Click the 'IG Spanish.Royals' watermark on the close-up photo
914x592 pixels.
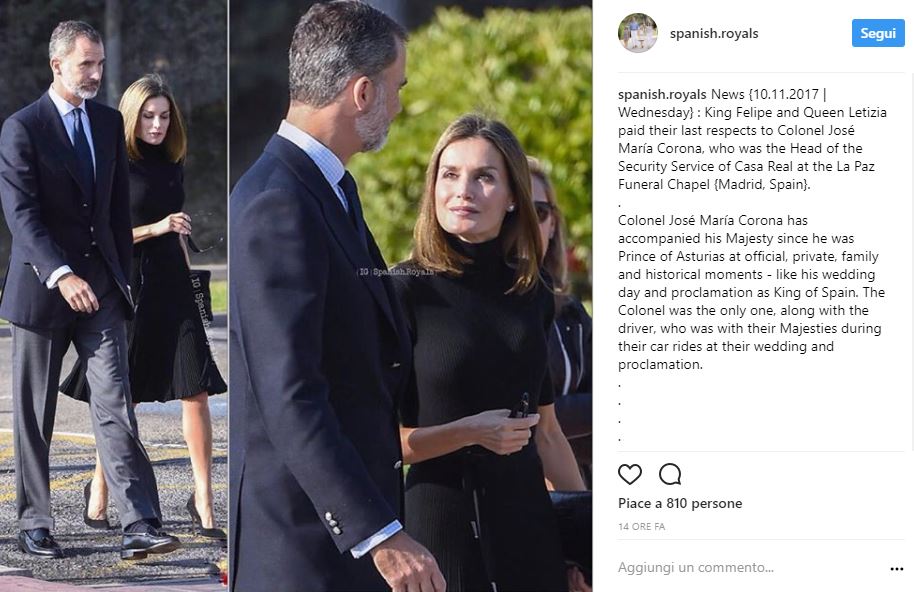[x=395, y=272]
